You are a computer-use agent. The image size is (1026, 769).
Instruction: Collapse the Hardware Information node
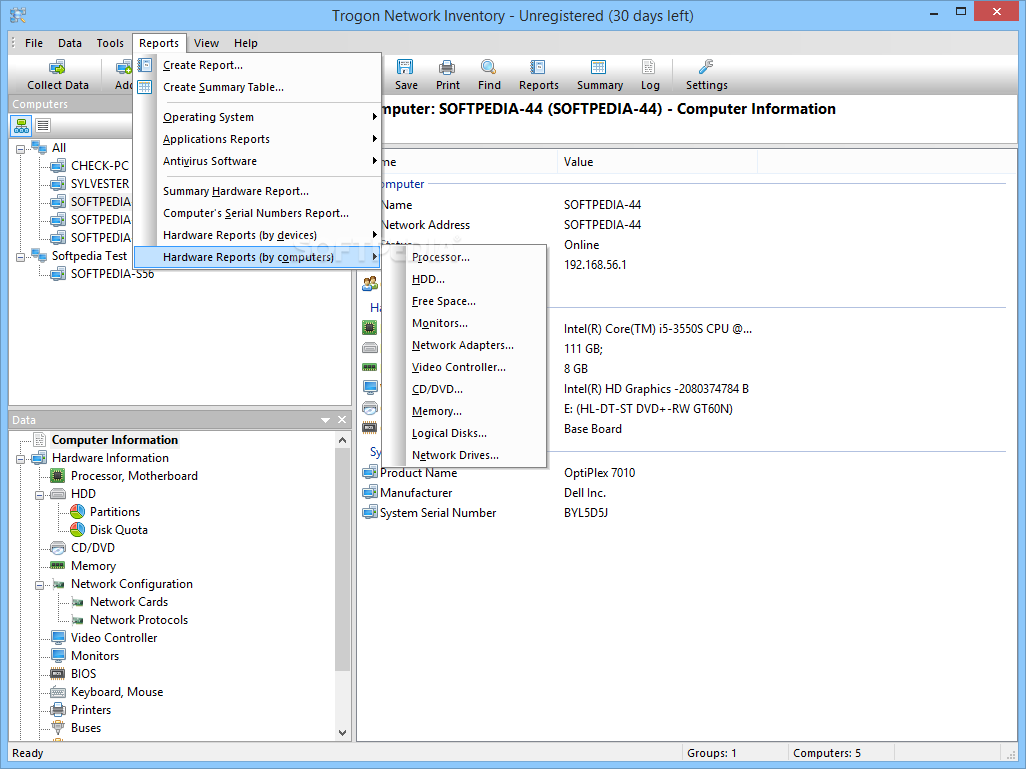click(20, 459)
